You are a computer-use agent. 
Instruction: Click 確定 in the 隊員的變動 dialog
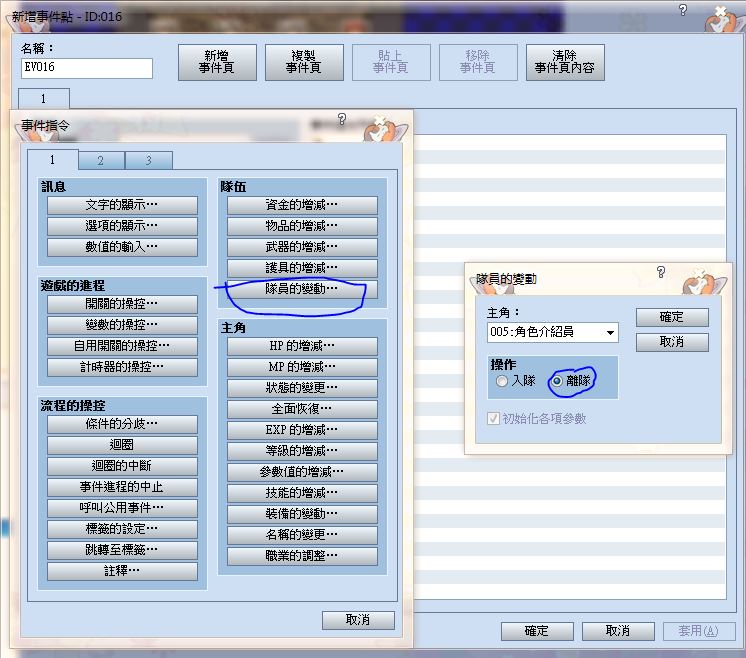(672, 317)
